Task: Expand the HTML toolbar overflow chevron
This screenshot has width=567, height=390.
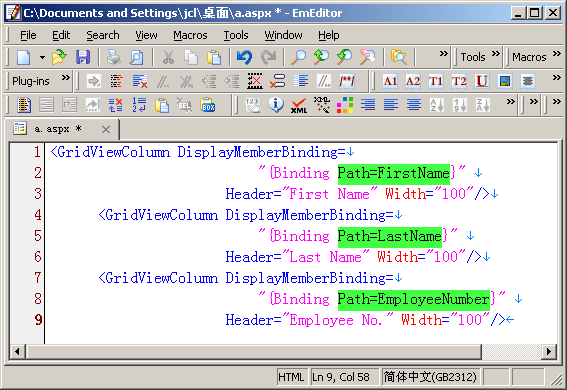Action: tap(557, 78)
